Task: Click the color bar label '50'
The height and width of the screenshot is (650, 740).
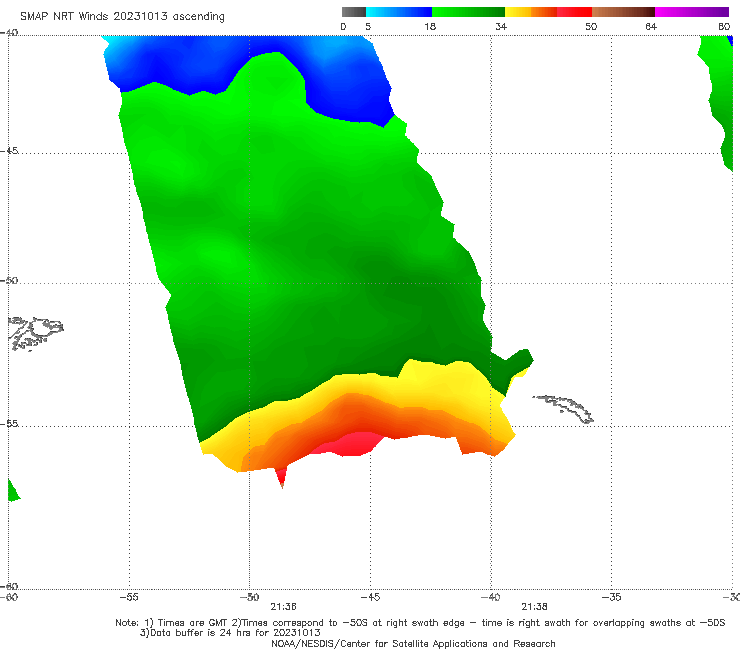Action: pos(591,26)
